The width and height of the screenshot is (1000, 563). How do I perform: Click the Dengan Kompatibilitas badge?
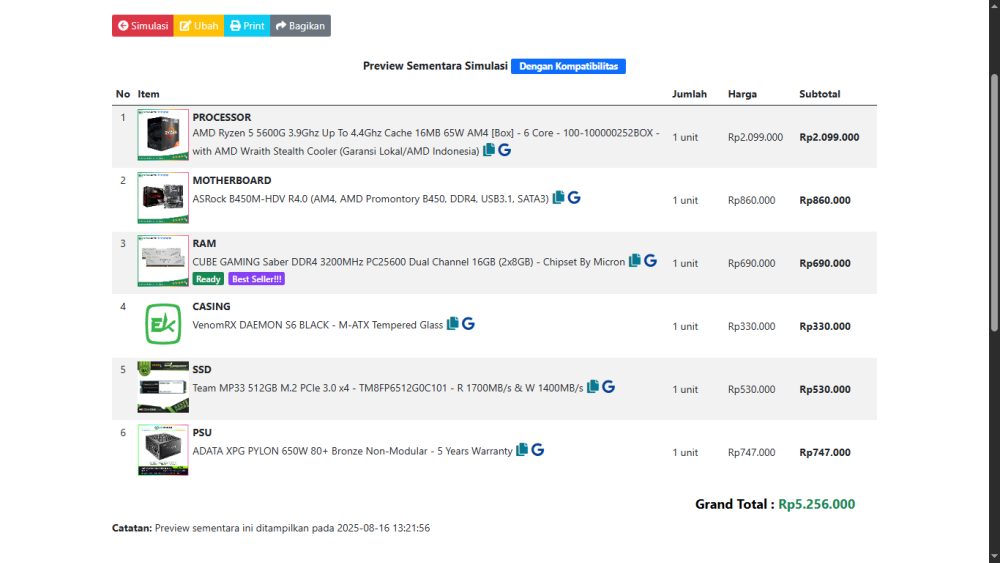pyautogui.click(x=568, y=66)
